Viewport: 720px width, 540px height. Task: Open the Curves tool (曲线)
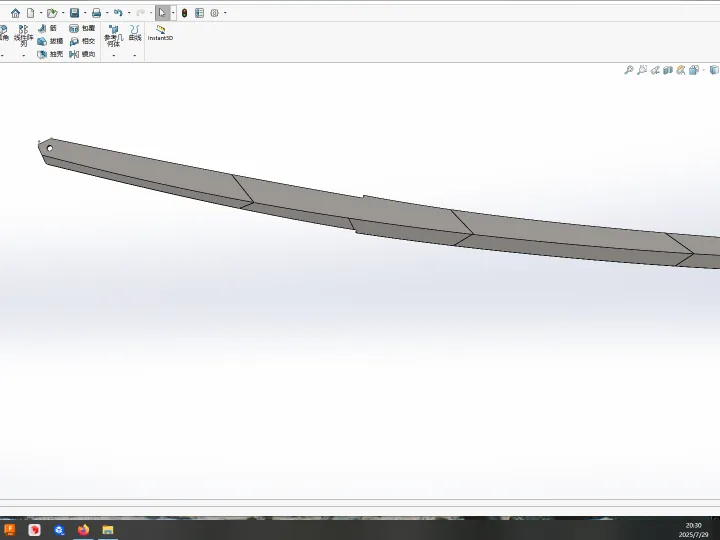135,33
